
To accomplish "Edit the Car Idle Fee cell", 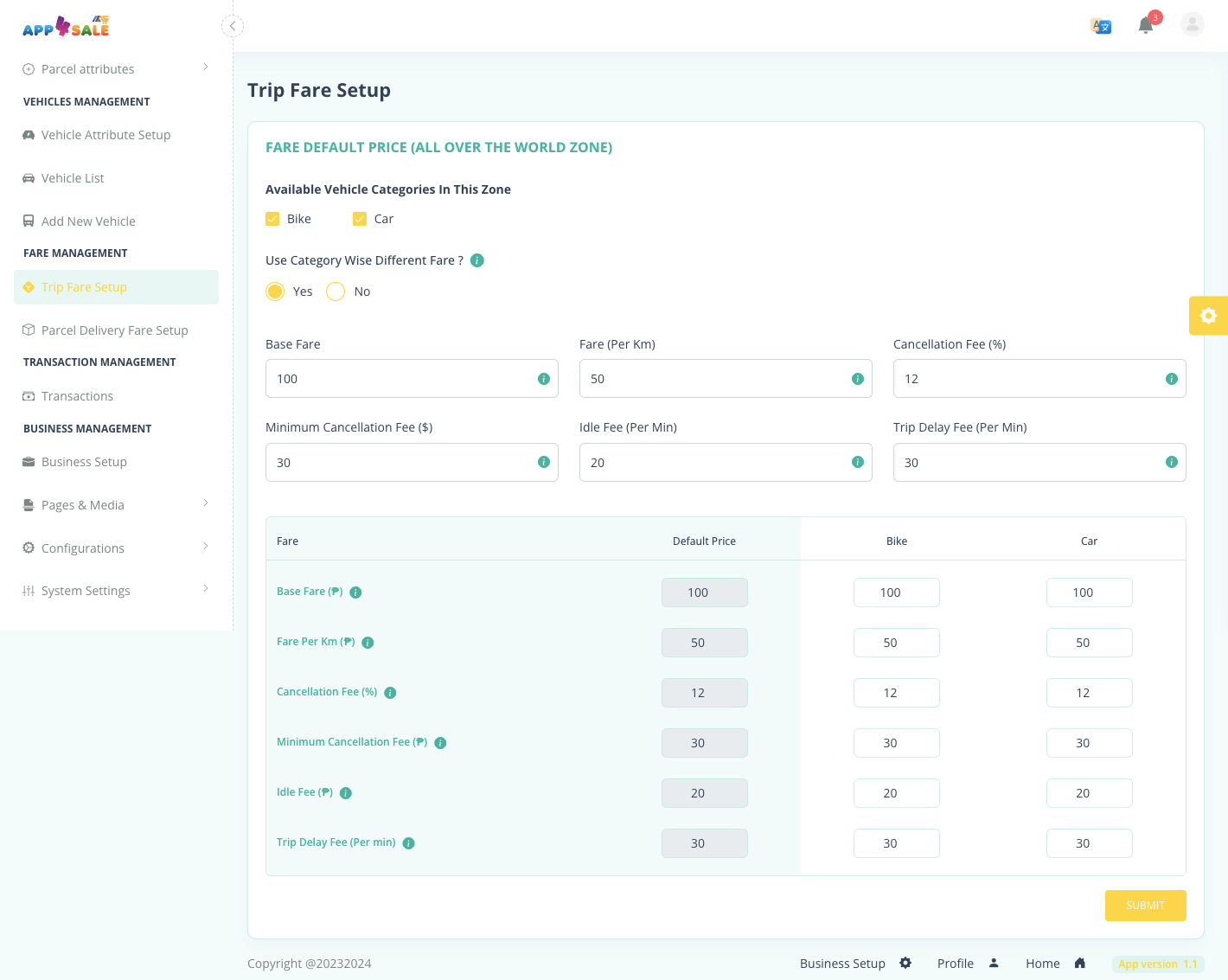I will tap(1090, 793).
